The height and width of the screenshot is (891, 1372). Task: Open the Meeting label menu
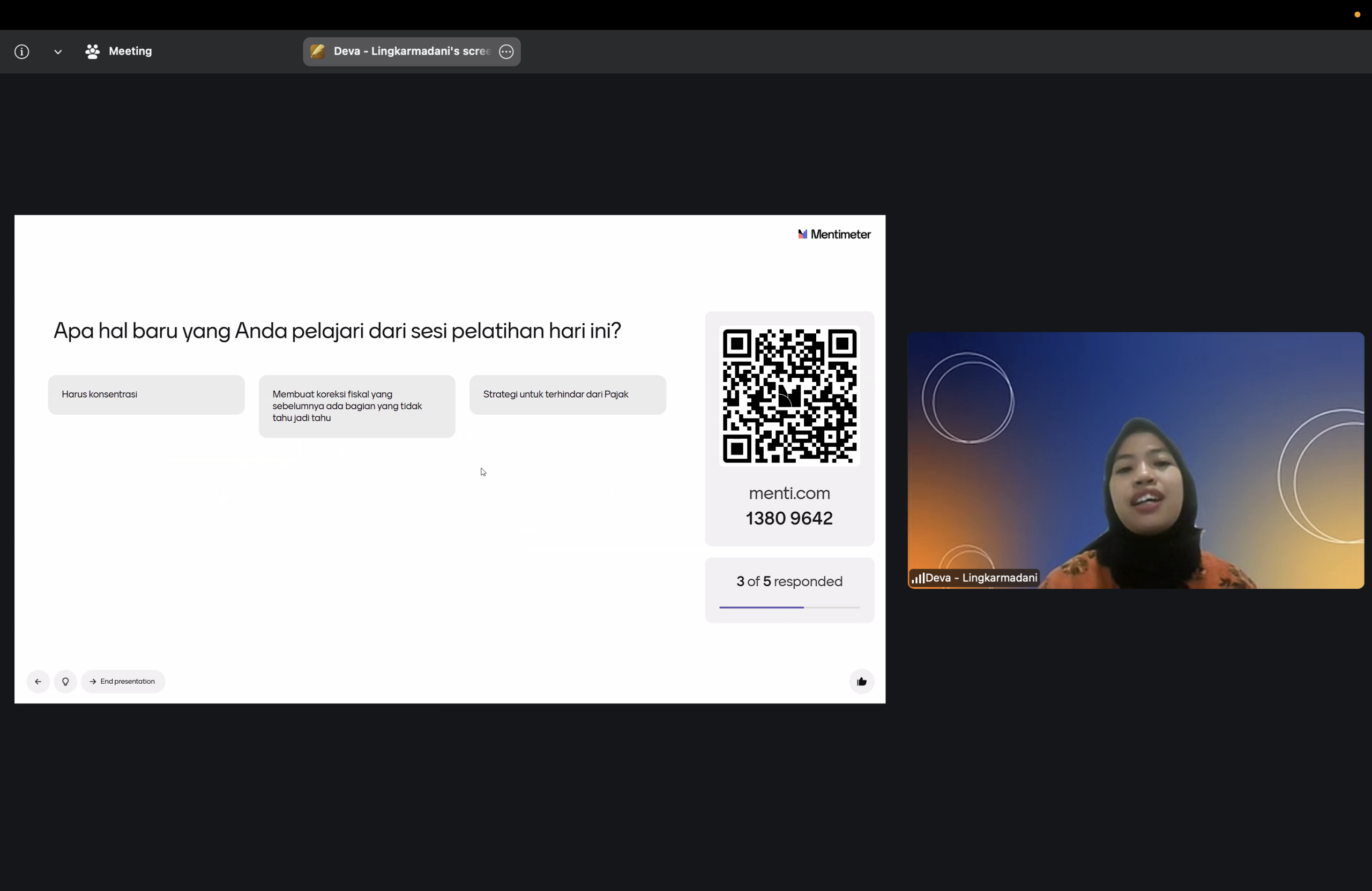[130, 51]
